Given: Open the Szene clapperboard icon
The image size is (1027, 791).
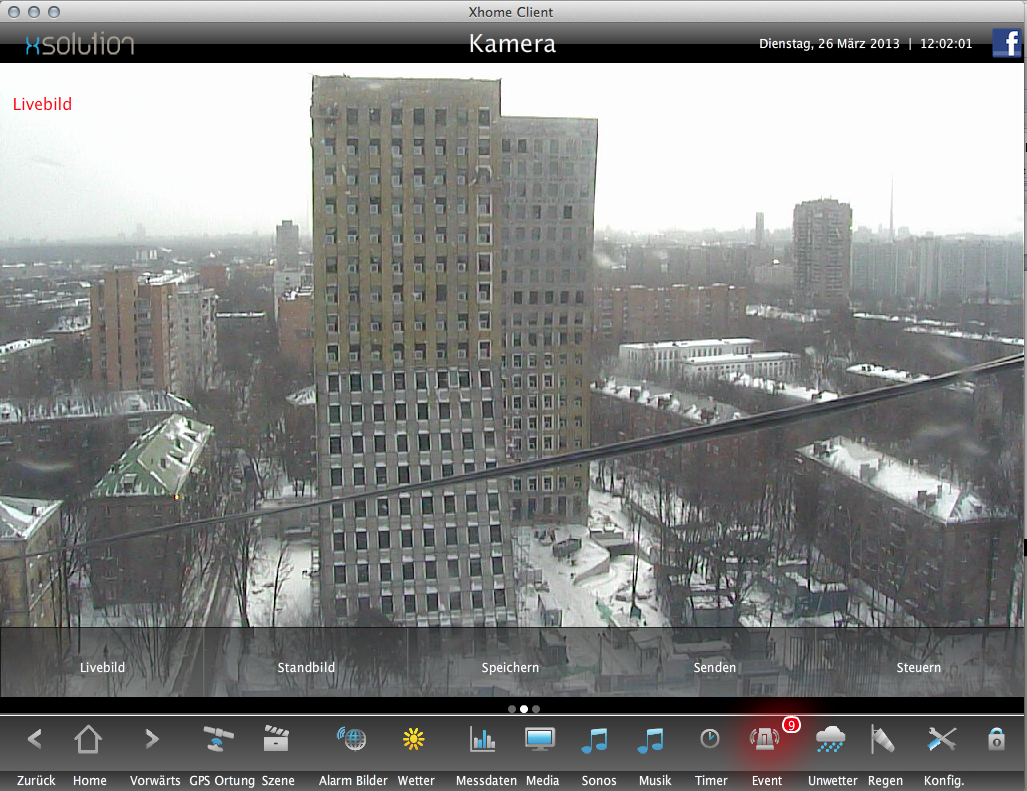Looking at the screenshot, I should [x=276, y=740].
